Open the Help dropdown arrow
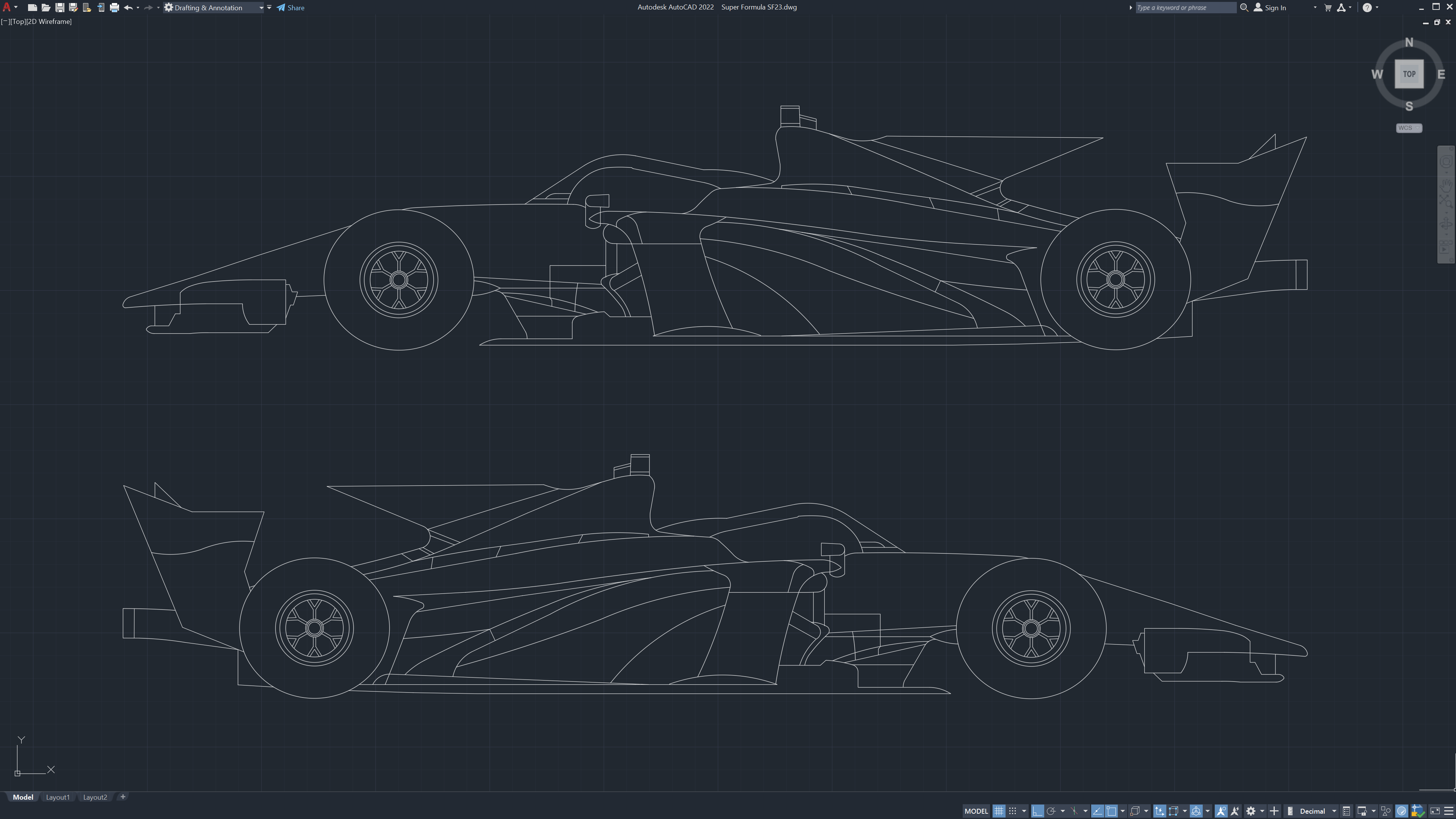This screenshot has width=1456, height=819. pos(1376,7)
